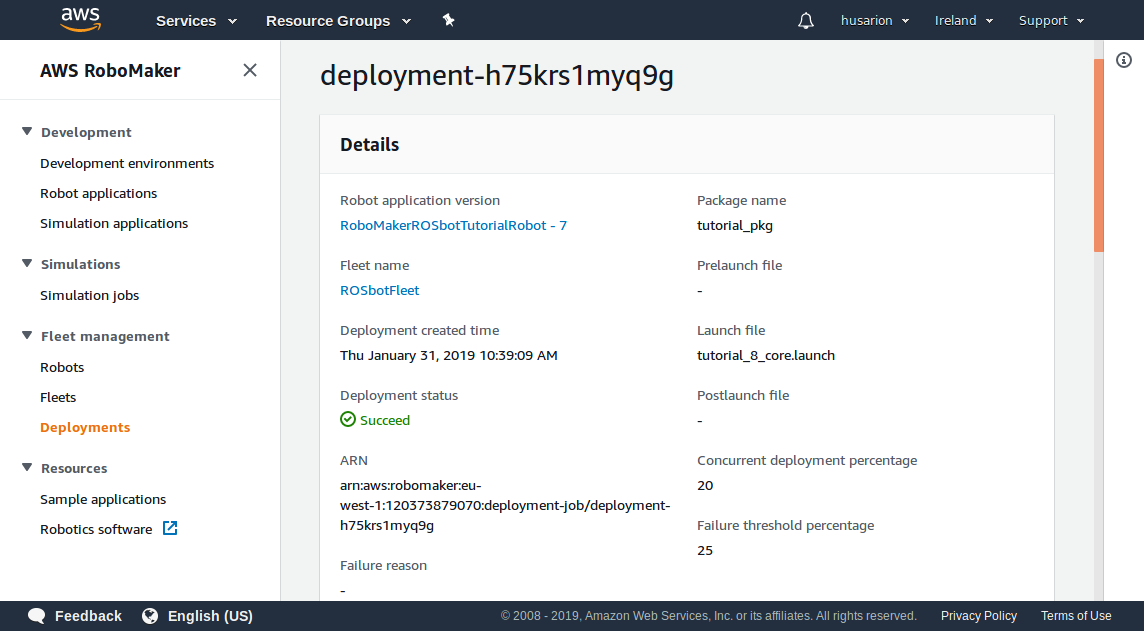This screenshot has width=1144, height=631.
Task: Click the ARN value text
Action: (x=505, y=505)
